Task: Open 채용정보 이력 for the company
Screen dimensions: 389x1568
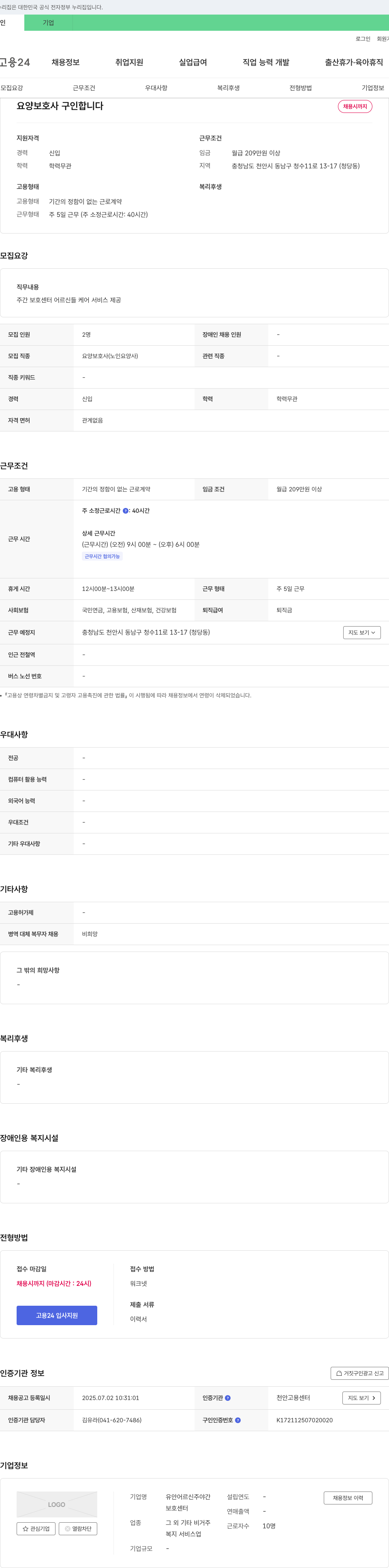Action: [x=348, y=1498]
